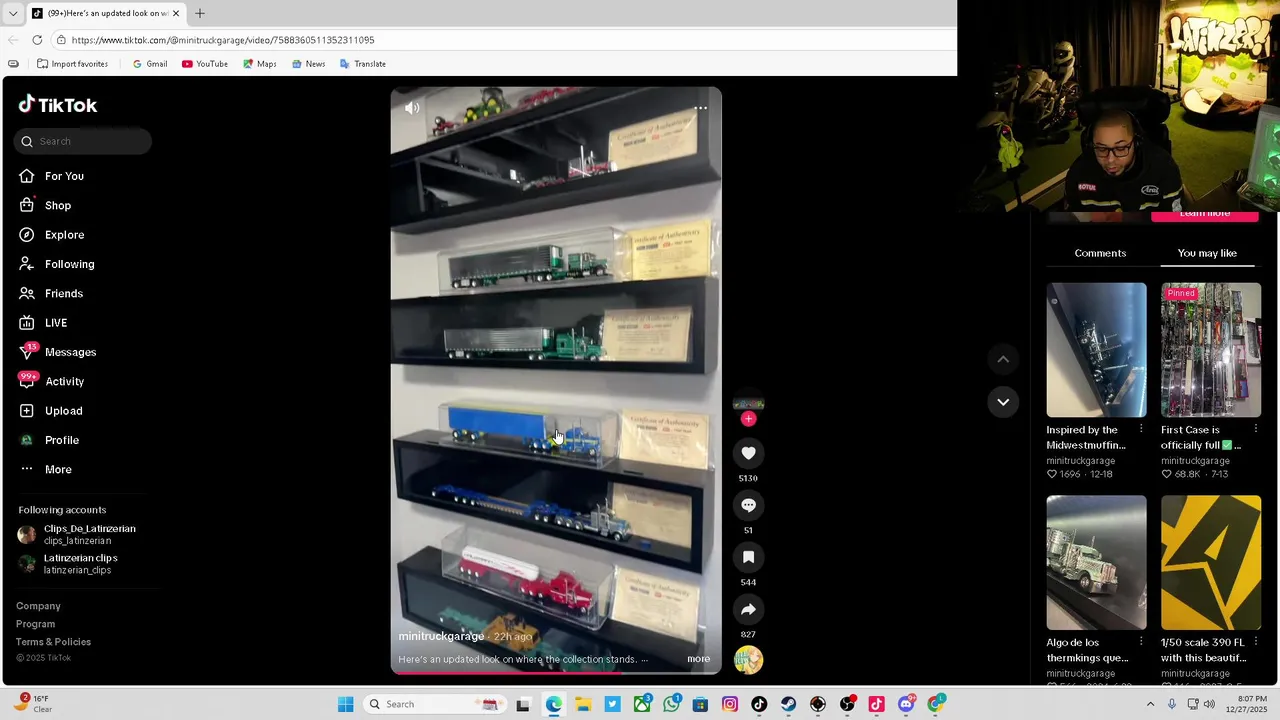1280x720 pixels.
Task: Focus the TikTok search field
Action: point(83,141)
